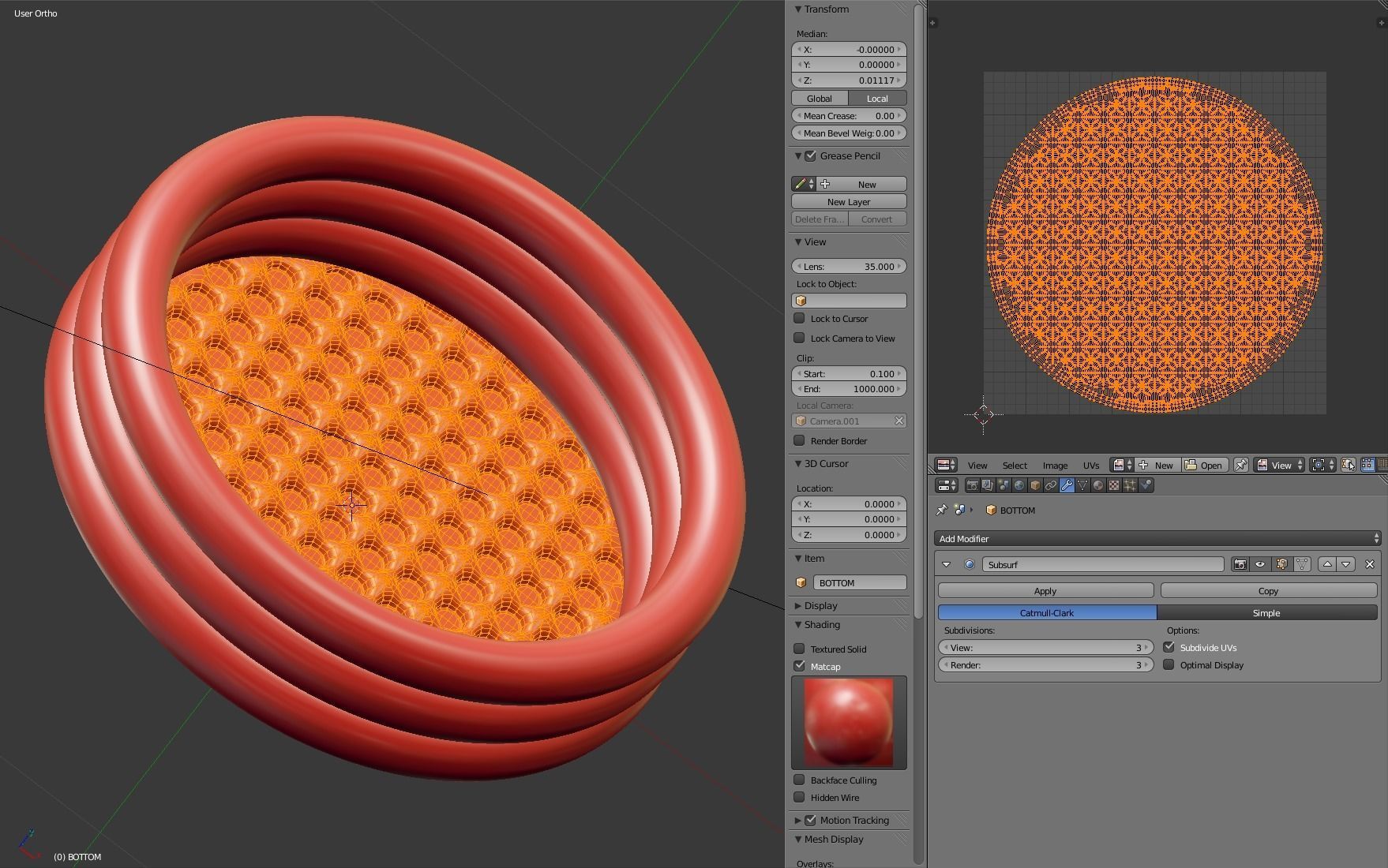Open the Properties editor type selector
This screenshot has width=1388, height=868.
946,485
